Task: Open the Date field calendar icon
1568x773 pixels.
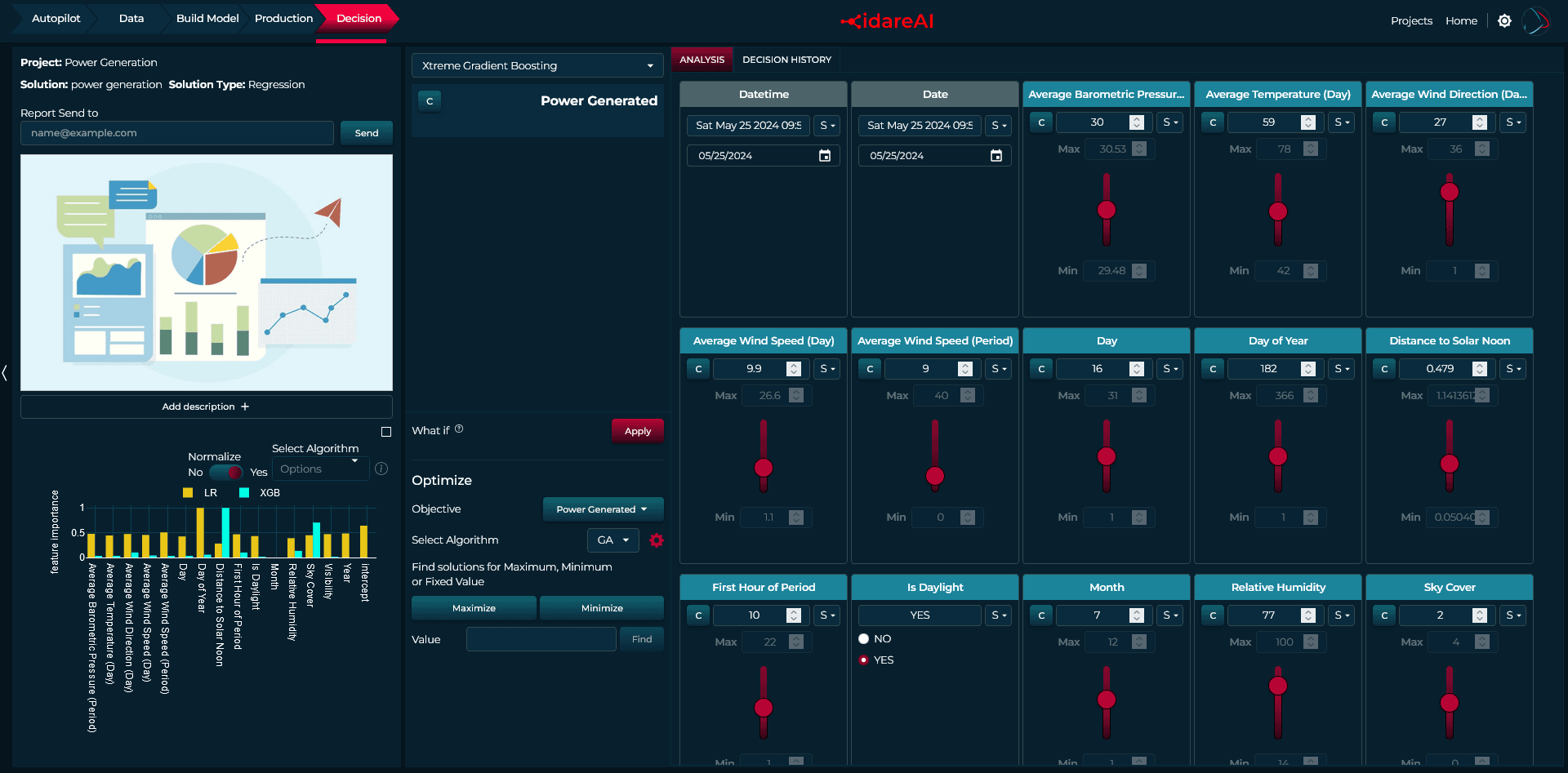Action: click(996, 156)
